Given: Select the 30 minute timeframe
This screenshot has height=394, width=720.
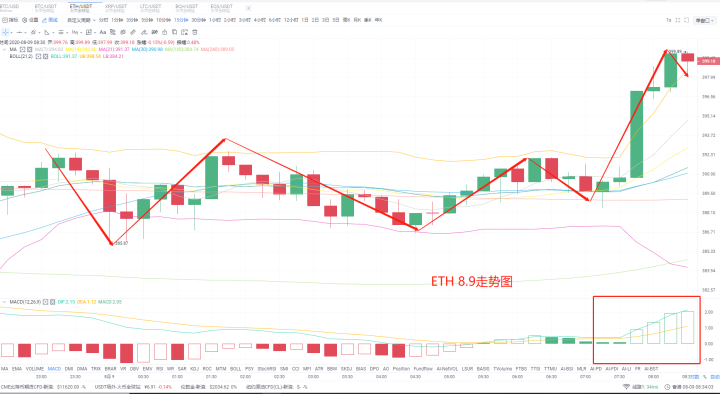Looking at the screenshot, I should [x=199, y=20].
